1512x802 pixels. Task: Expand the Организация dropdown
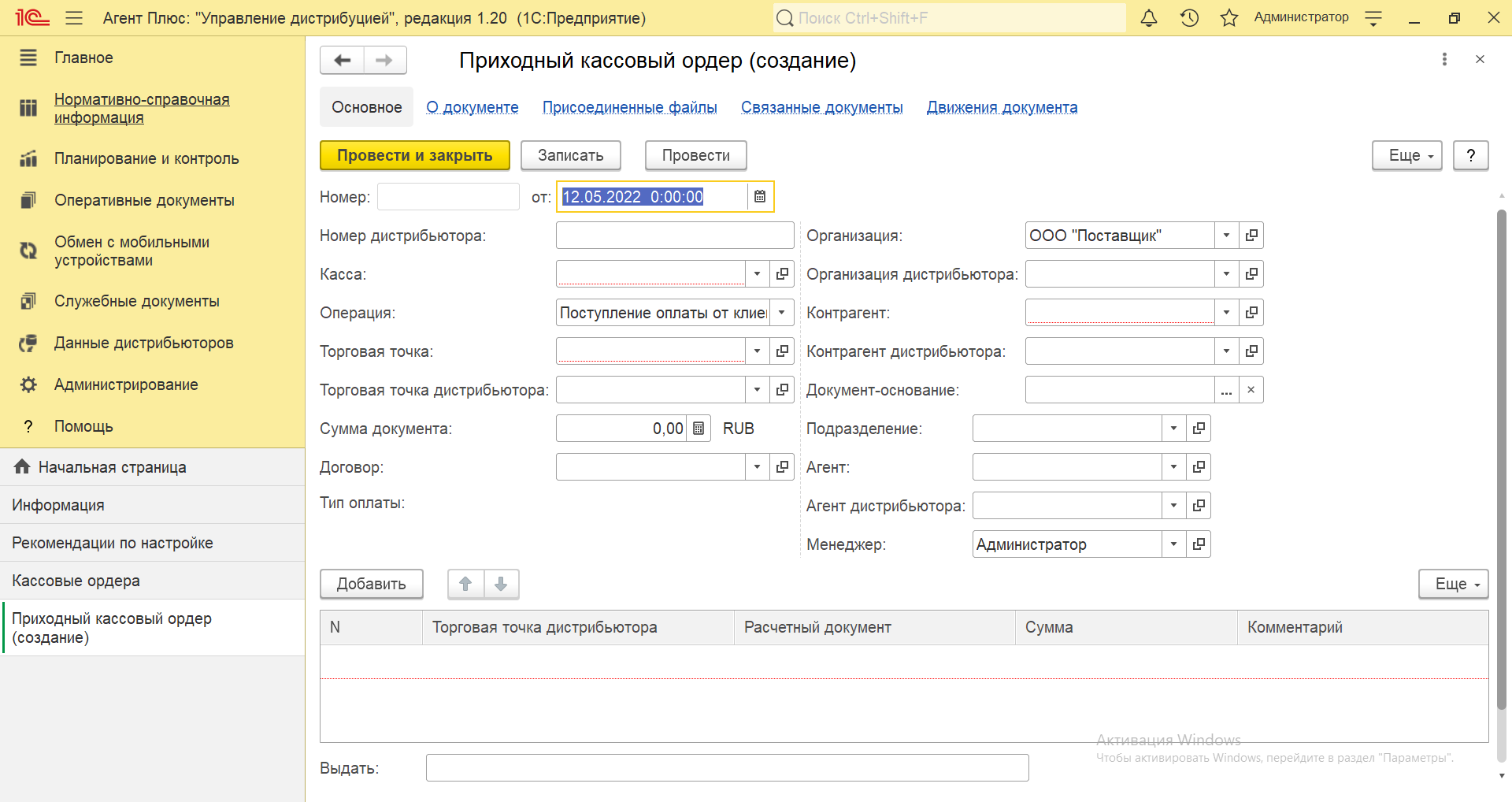coord(1226,236)
